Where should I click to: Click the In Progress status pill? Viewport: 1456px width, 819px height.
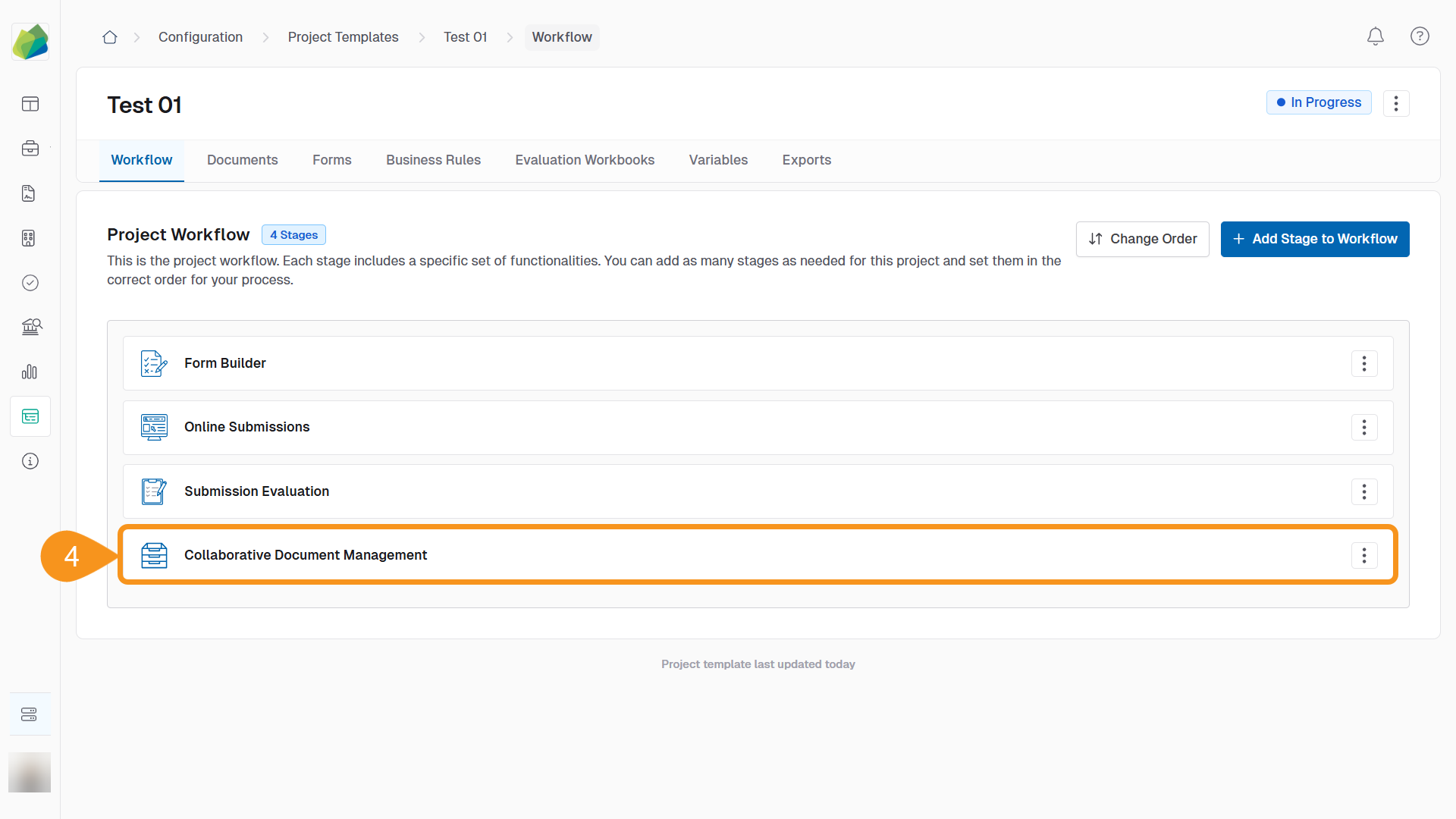[1319, 102]
